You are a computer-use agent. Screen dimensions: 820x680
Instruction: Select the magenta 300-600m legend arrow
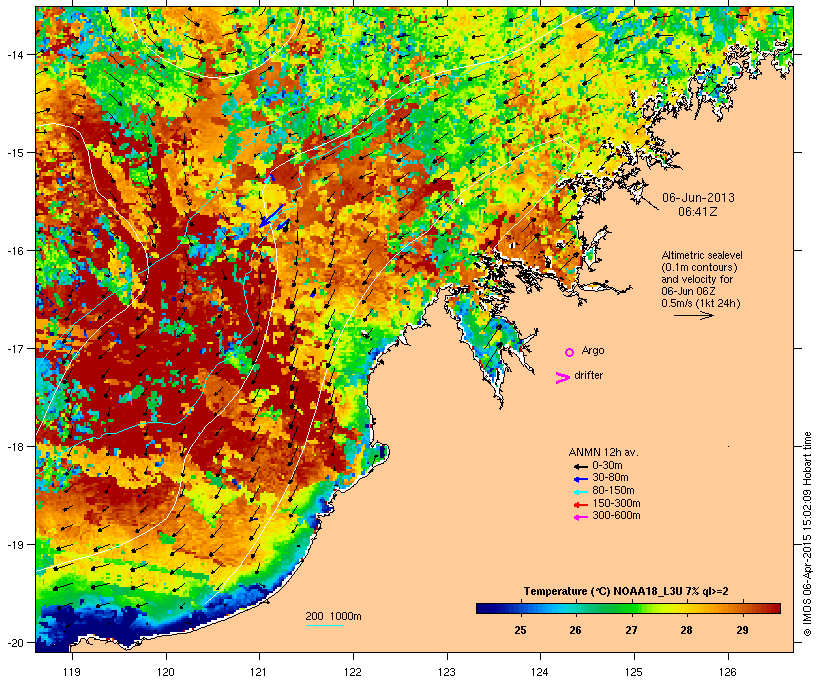[x=580, y=517]
